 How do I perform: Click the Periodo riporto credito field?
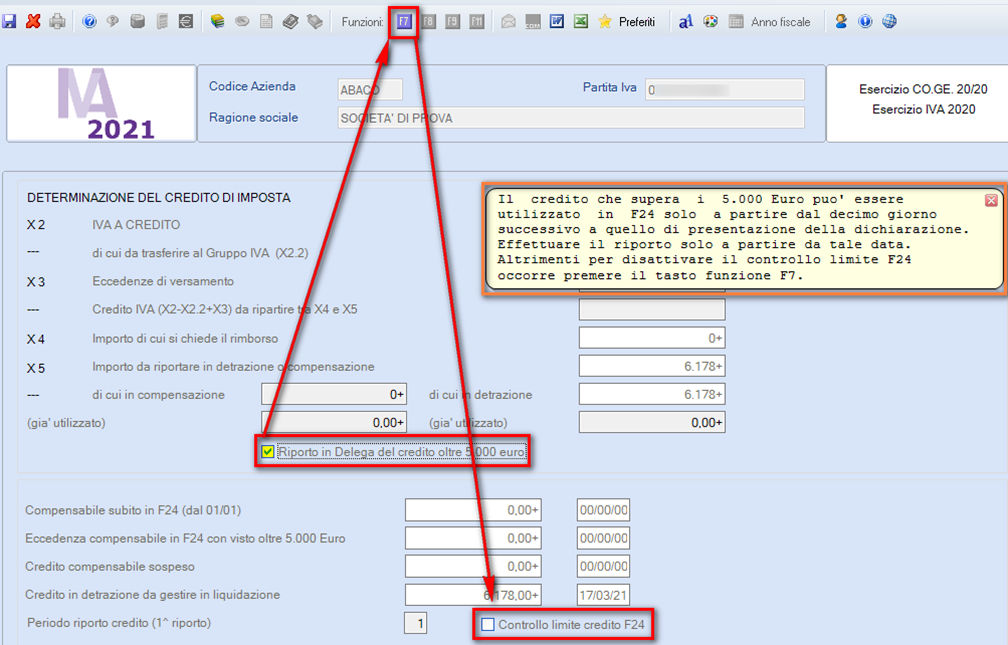pyautogui.click(x=415, y=622)
